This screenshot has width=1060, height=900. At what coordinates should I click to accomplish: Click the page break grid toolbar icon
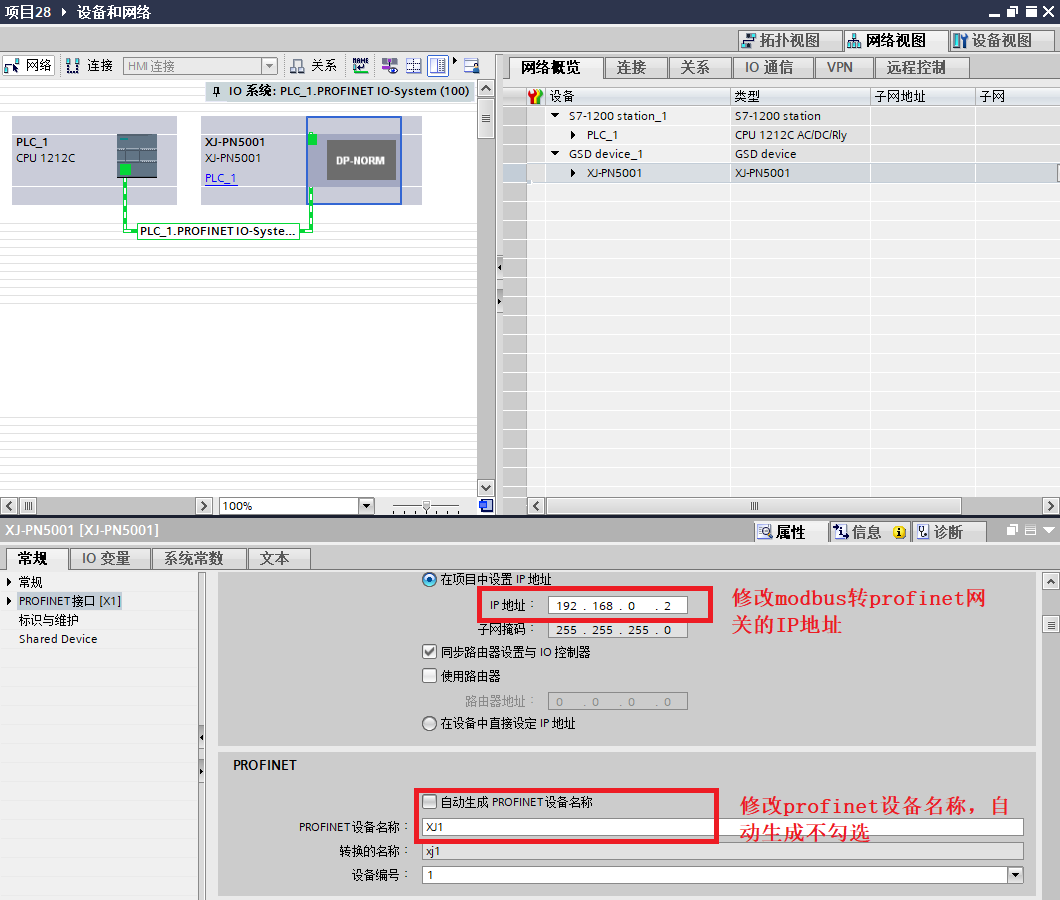pos(413,66)
